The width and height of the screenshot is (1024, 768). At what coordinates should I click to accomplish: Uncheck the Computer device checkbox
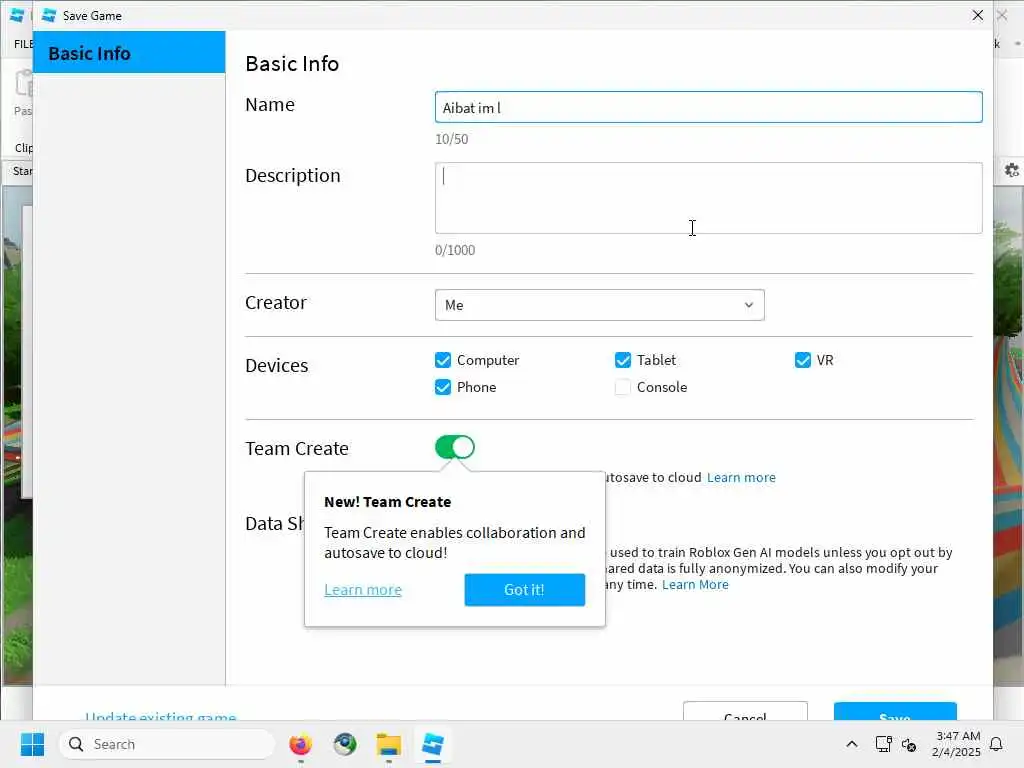coord(443,360)
